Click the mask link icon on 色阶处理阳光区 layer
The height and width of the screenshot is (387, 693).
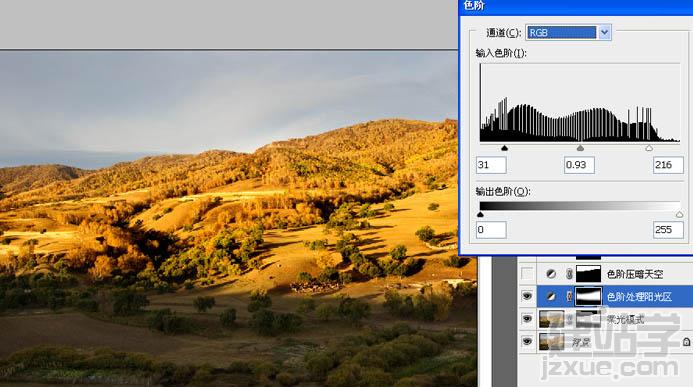569,296
